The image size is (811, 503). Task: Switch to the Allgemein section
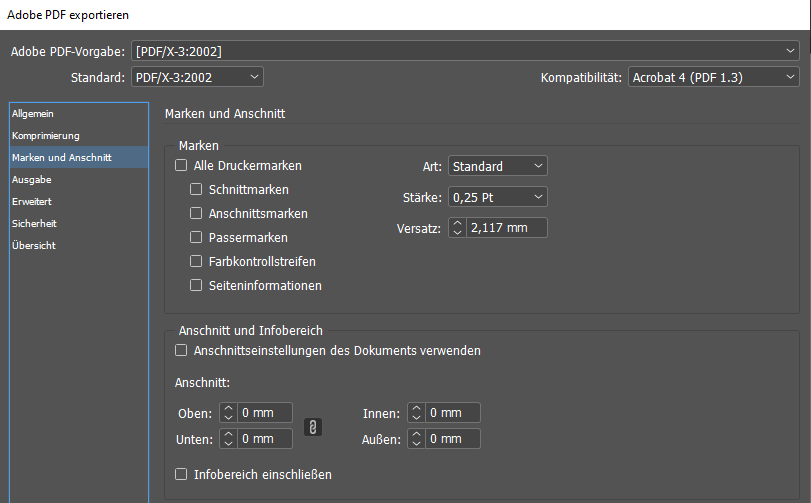tap(32, 114)
